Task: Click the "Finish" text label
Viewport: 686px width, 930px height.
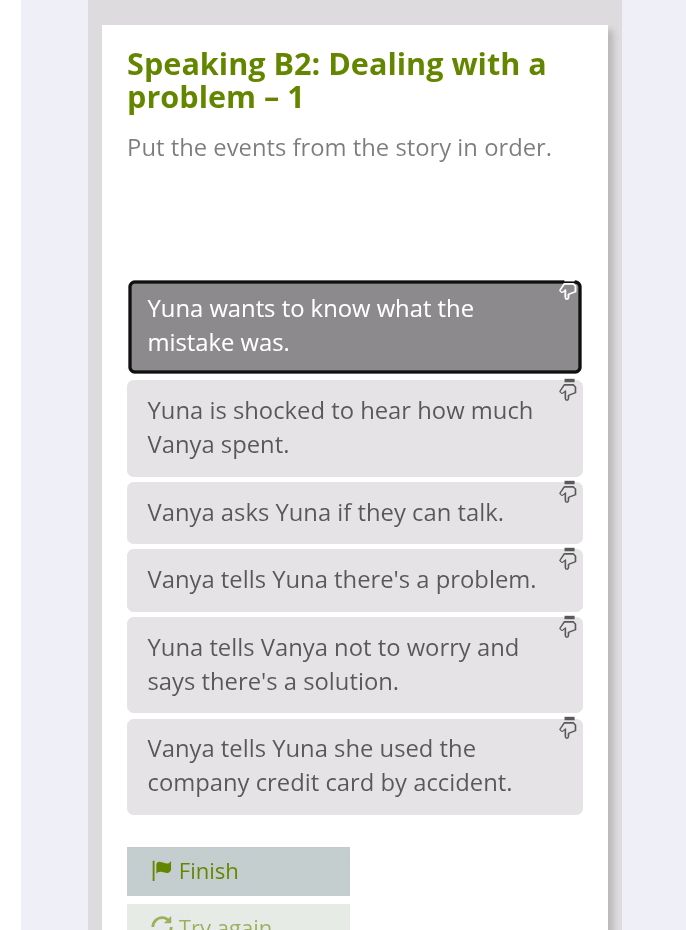Action: coord(208,870)
